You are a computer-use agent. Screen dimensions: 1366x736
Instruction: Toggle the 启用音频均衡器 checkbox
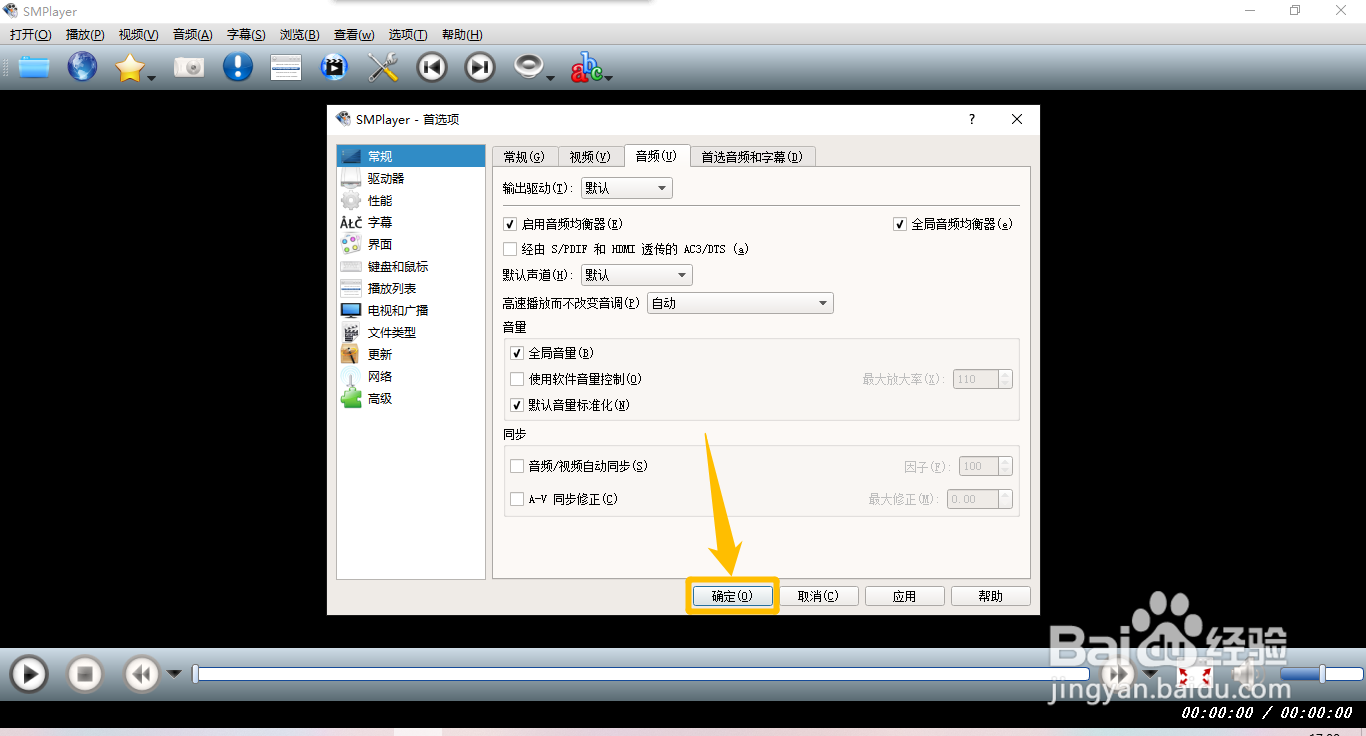510,224
